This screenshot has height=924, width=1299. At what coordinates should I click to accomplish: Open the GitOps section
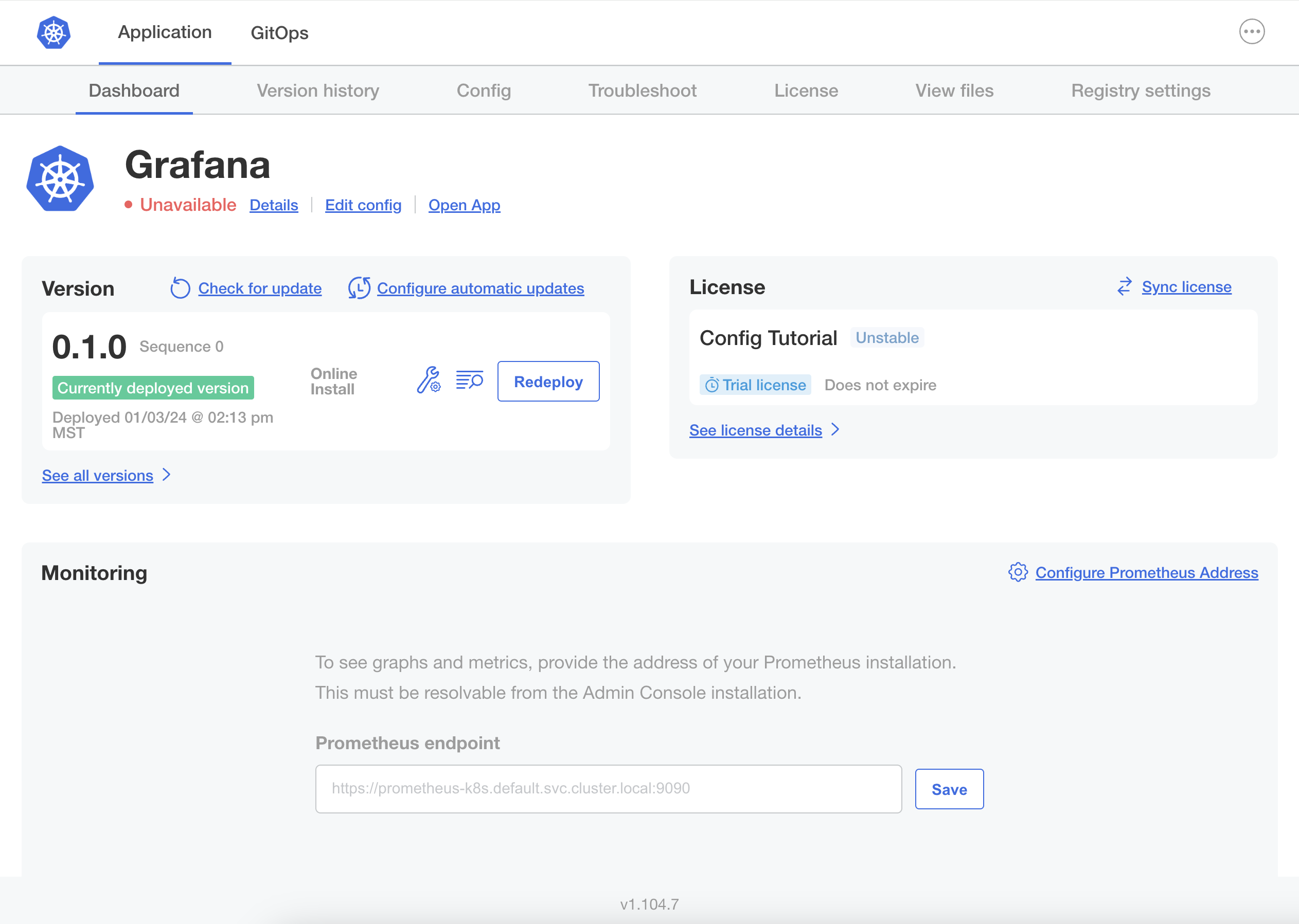coord(279,32)
